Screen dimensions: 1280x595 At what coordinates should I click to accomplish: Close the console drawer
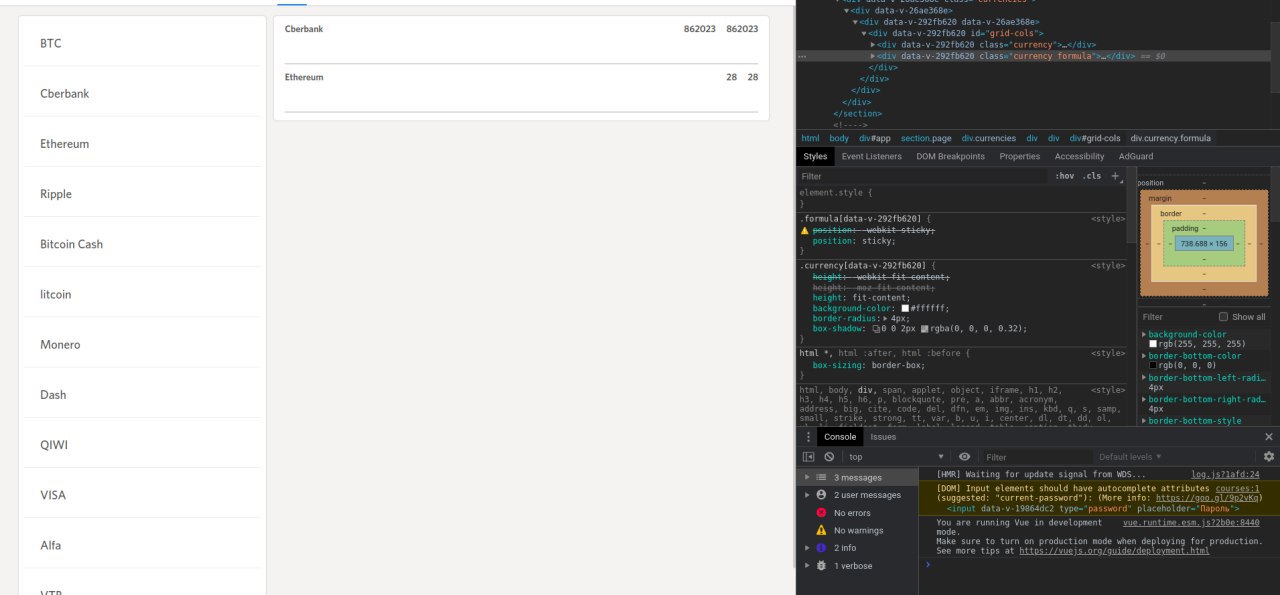(1269, 437)
